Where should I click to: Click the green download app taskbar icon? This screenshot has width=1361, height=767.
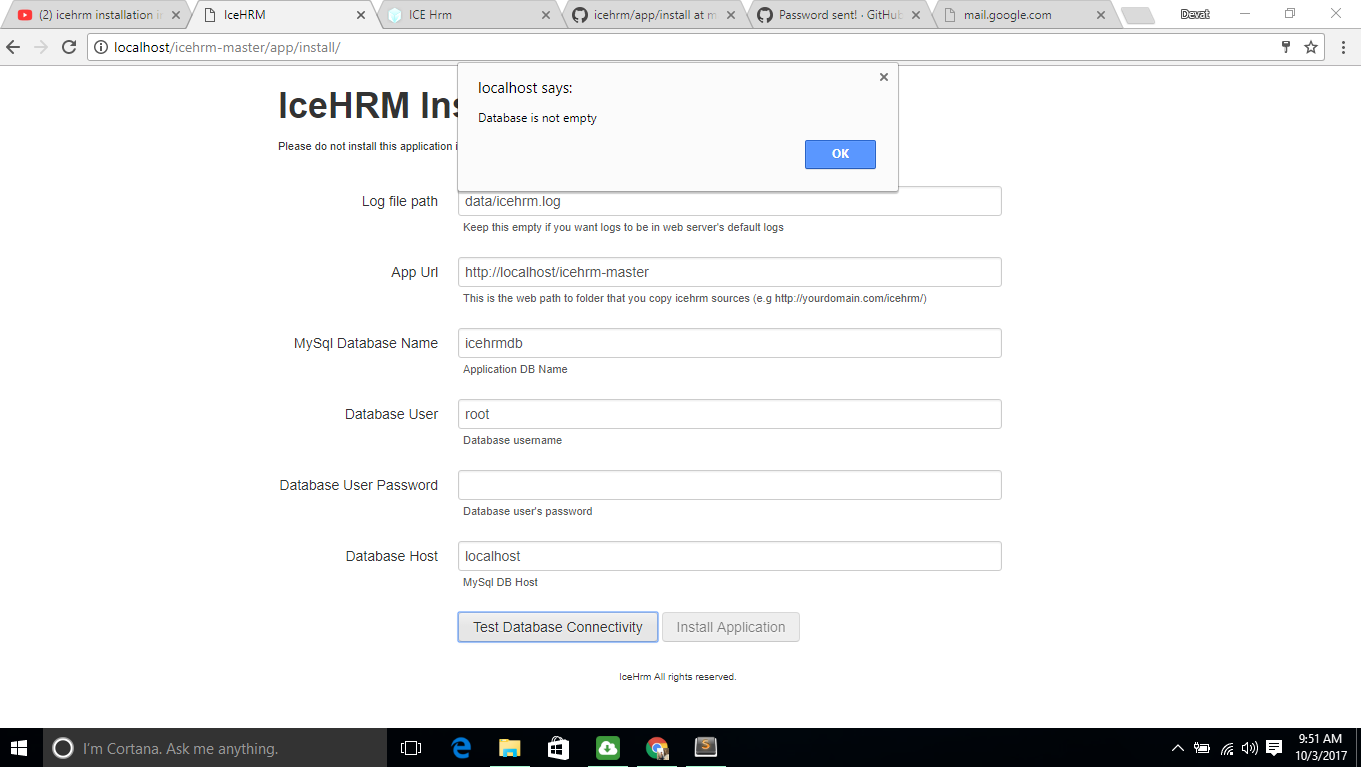tap(607, 747)
